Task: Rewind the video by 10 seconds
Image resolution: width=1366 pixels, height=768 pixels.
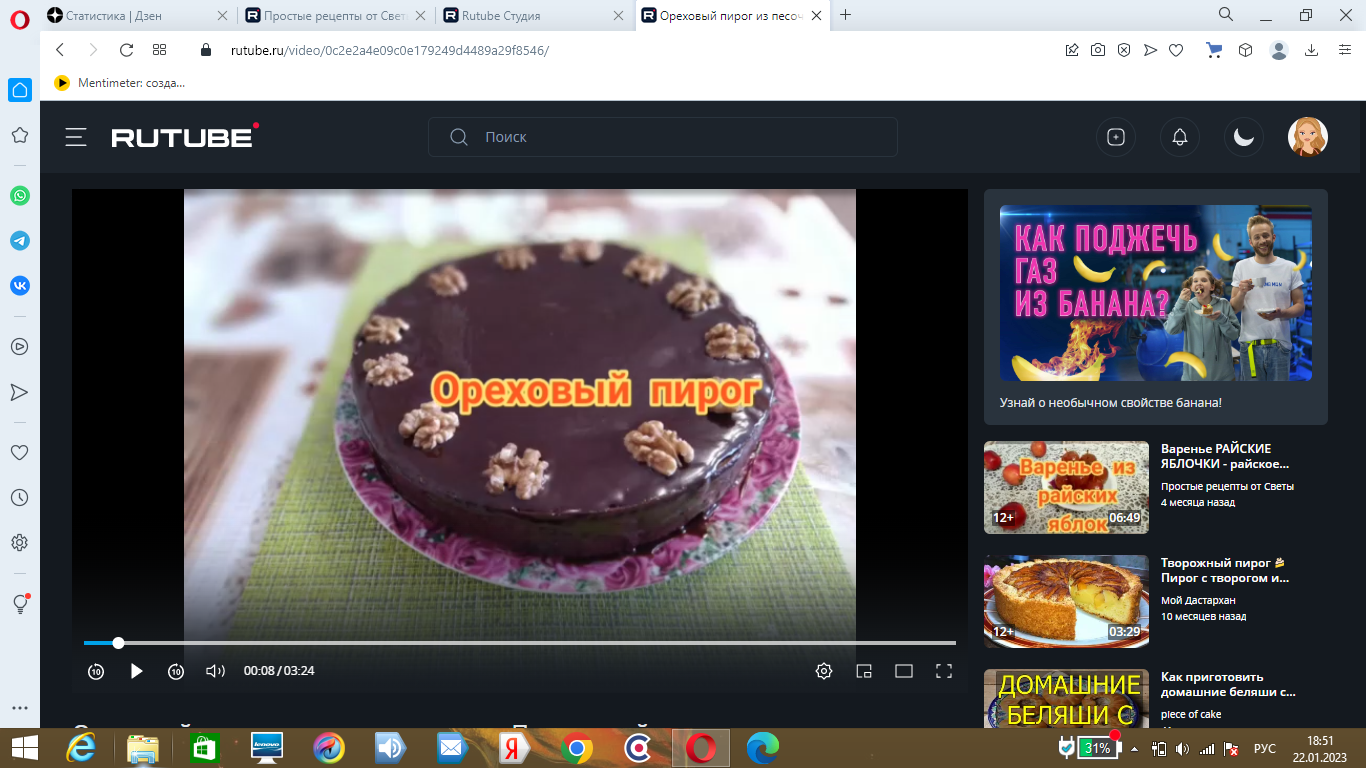Action: [x=96, y=671]
